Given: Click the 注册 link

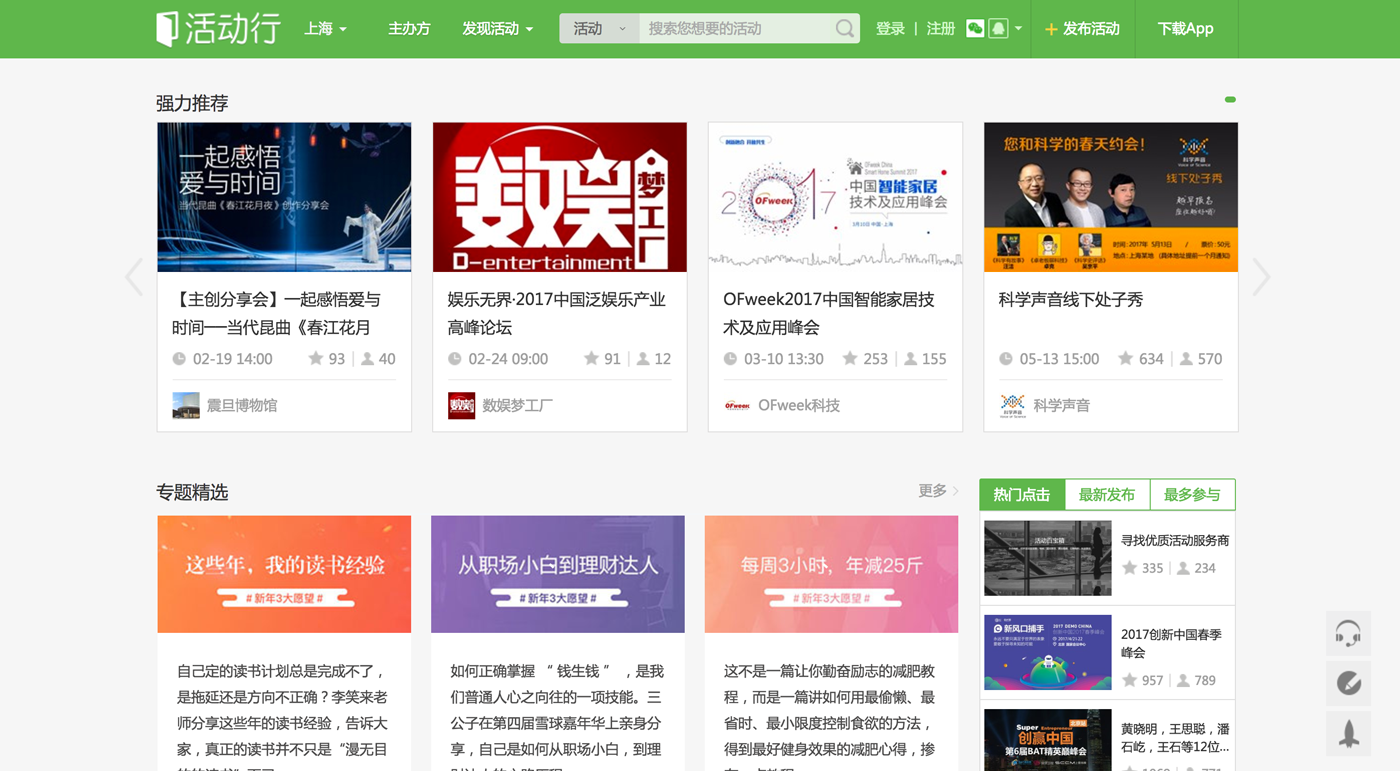Looking at the screenshot, I should tap(941, 29).
